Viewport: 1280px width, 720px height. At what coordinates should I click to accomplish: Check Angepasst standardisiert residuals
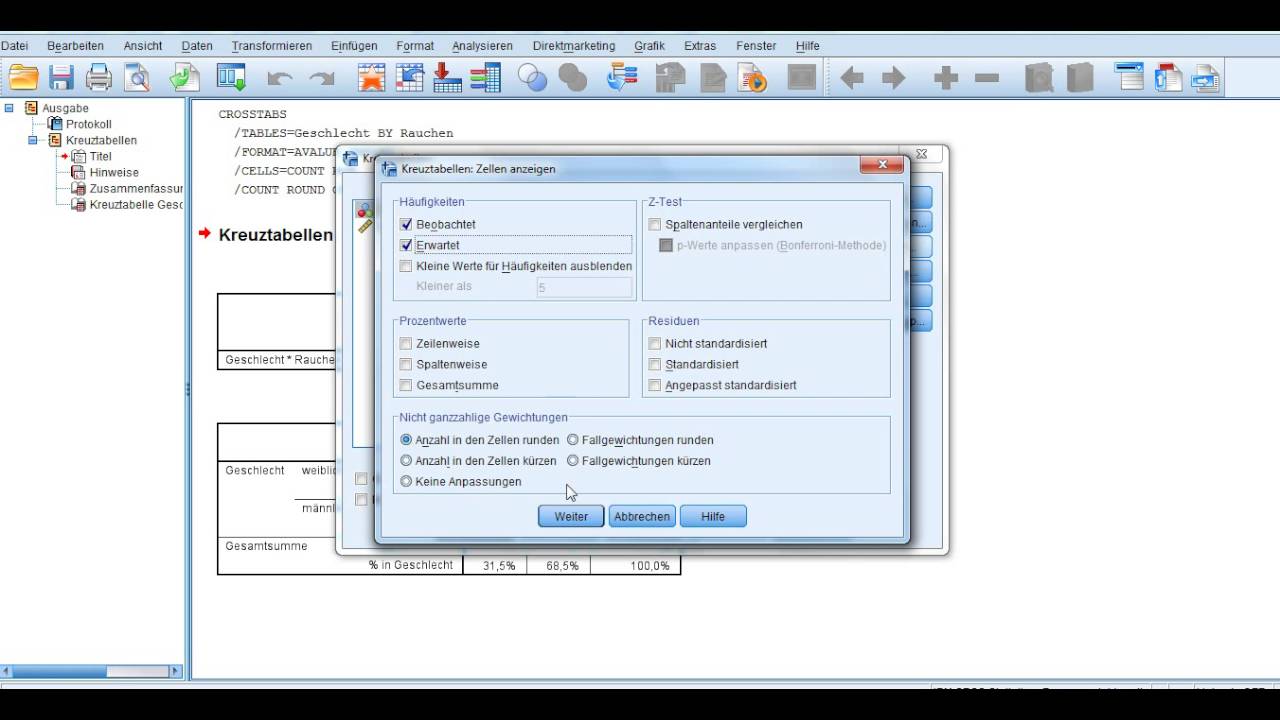[655, 386]
